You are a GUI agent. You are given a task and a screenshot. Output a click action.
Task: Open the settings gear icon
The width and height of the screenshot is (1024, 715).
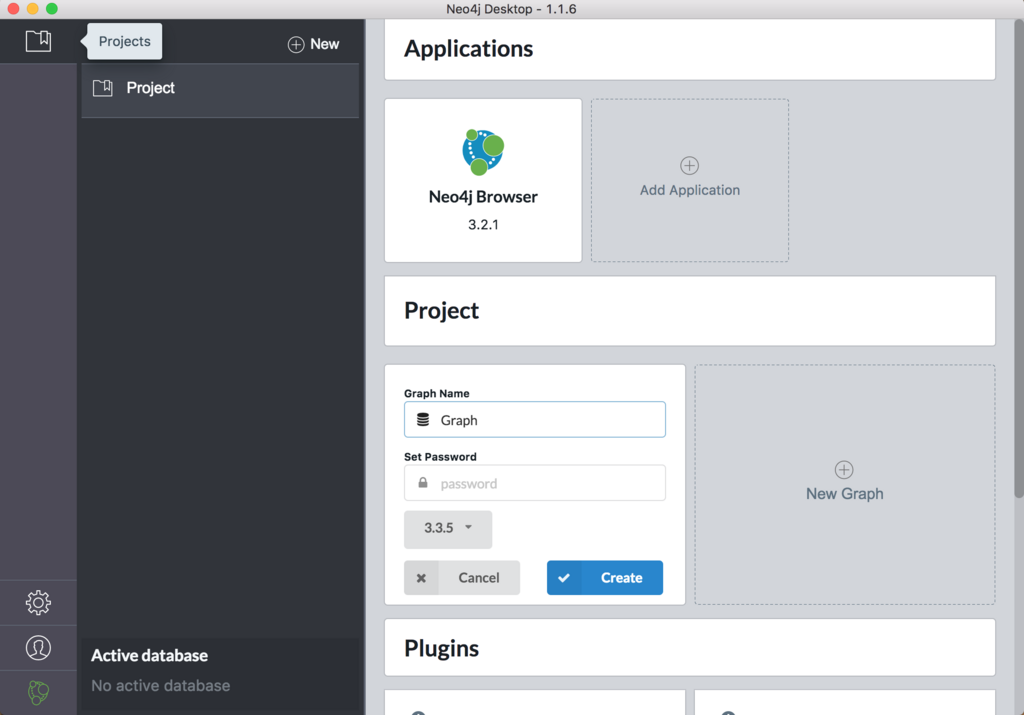[x=38, y=602]
